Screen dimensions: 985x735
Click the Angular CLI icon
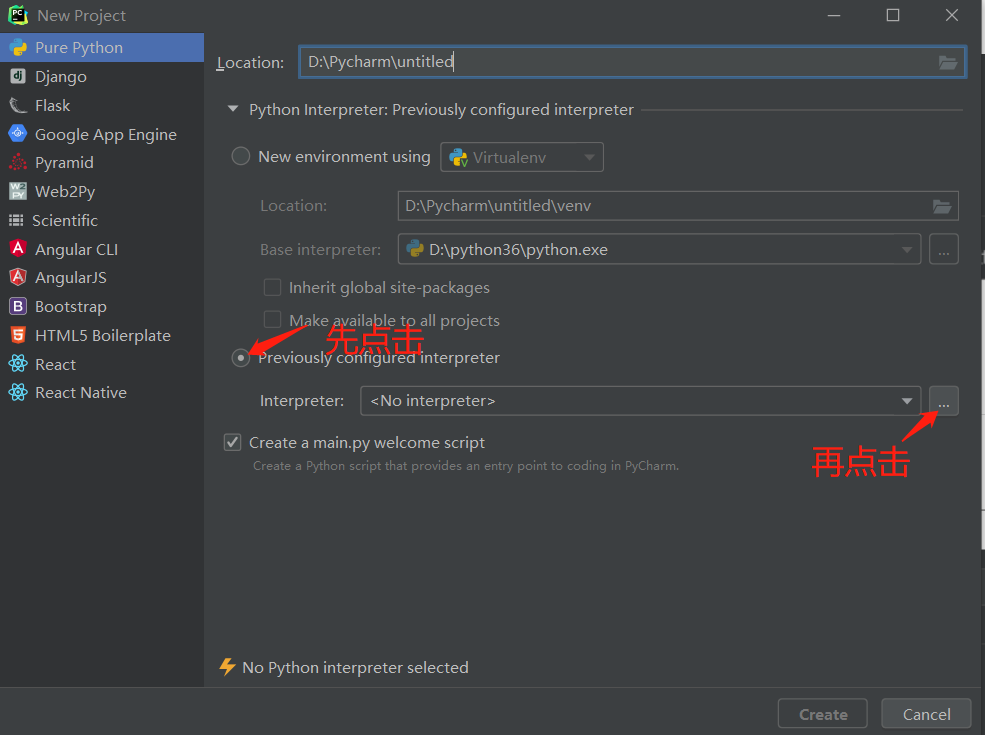(x=18, y=249)
